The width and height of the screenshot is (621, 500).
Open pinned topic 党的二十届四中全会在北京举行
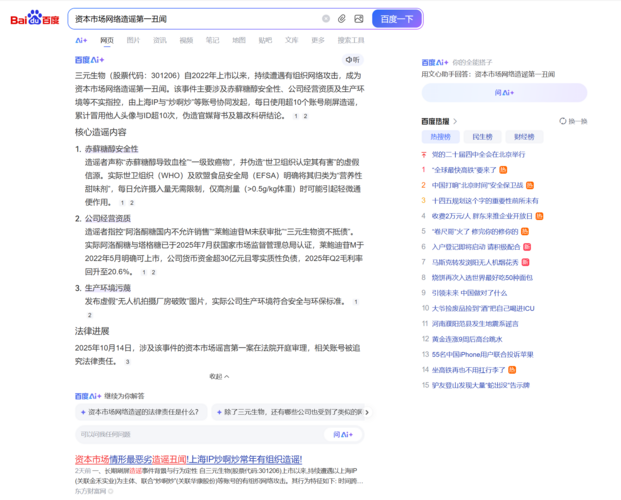point(478,154)
